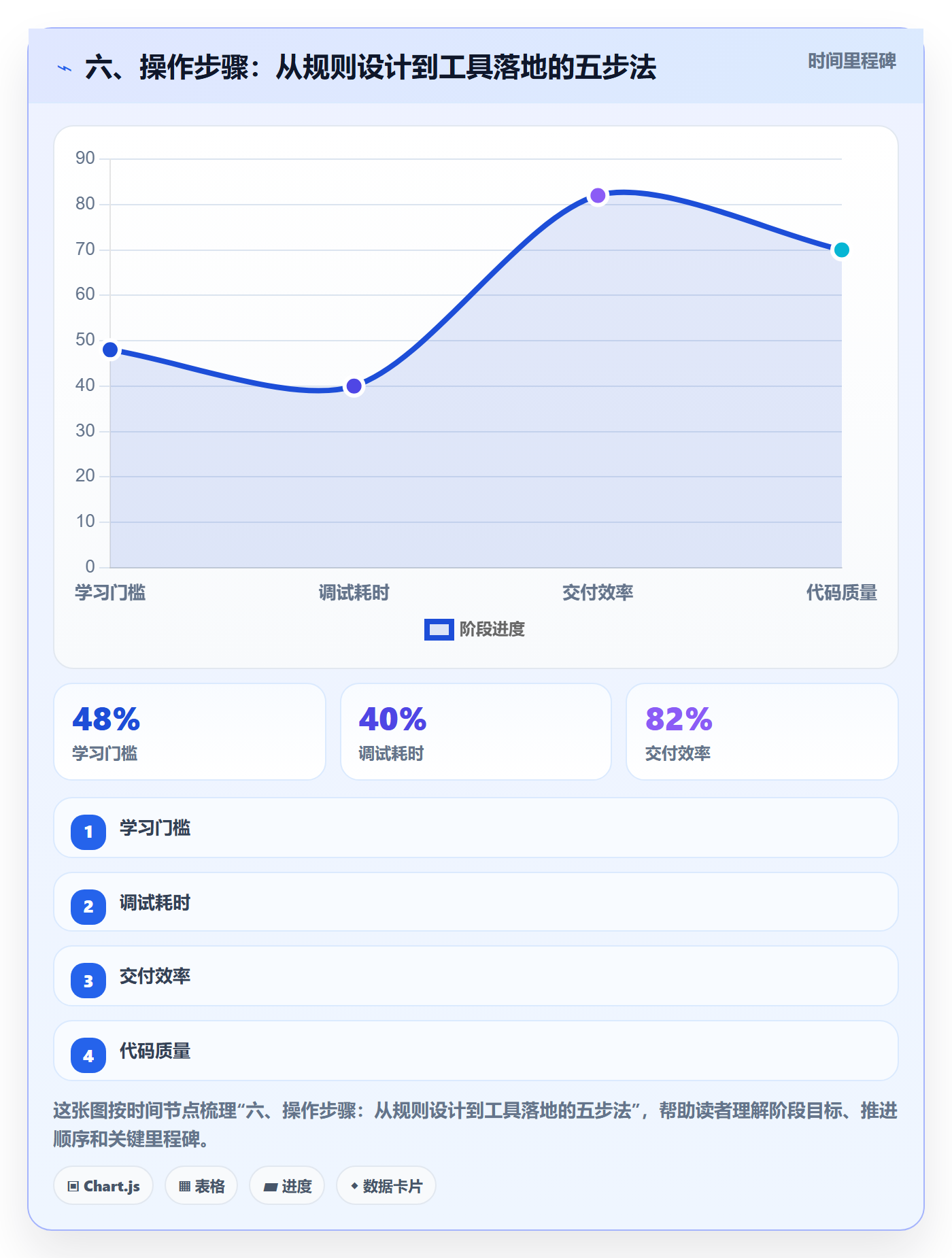Open the 82% 交付效率 stat card
The height and width of the screenshot is (1258, 952).
(762, 732)
